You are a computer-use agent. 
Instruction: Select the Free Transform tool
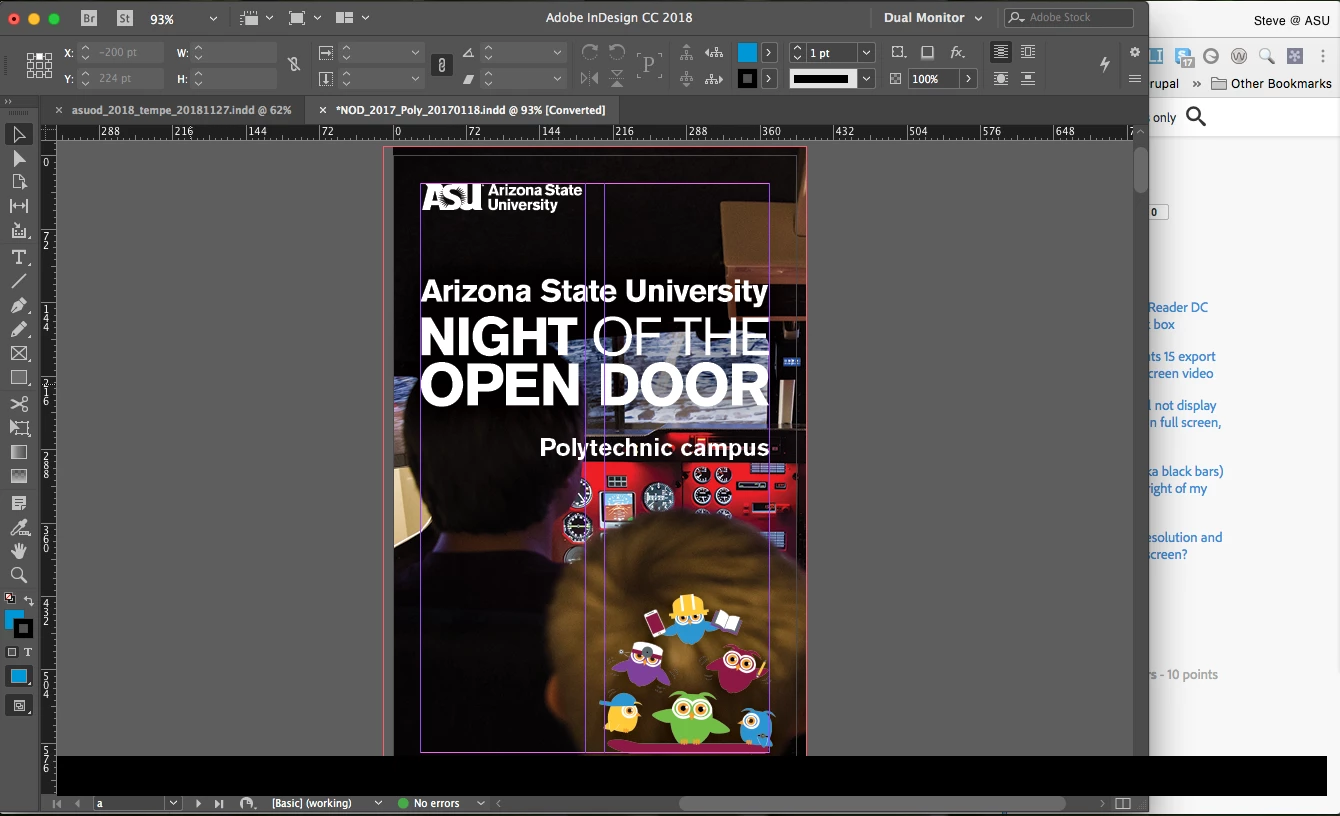(x=19, y=428)
